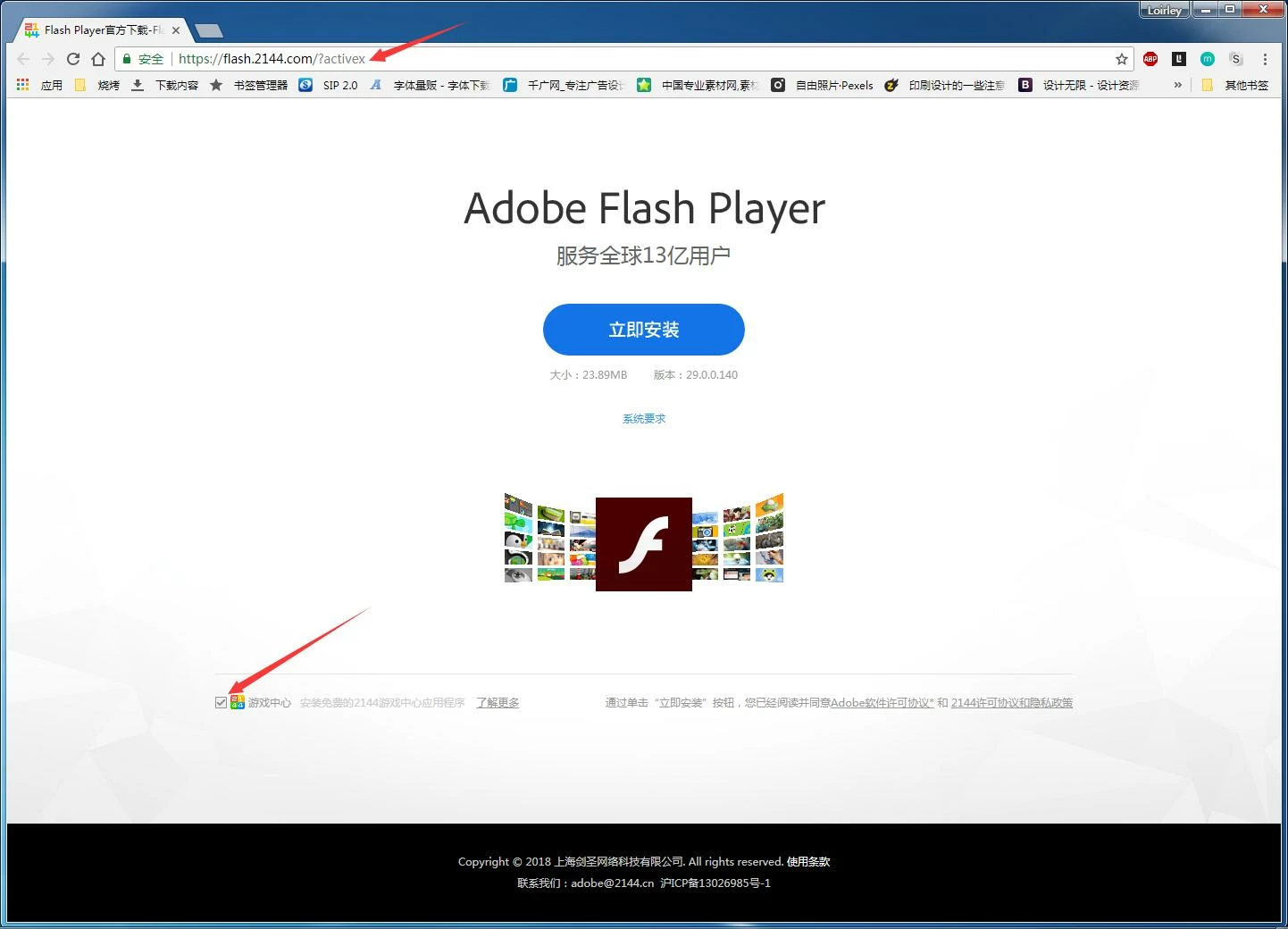Viewport: 1288px width, 929px height.
Task: Open the SIP 2.0 bookmark
Action: [x=329, y=85]
